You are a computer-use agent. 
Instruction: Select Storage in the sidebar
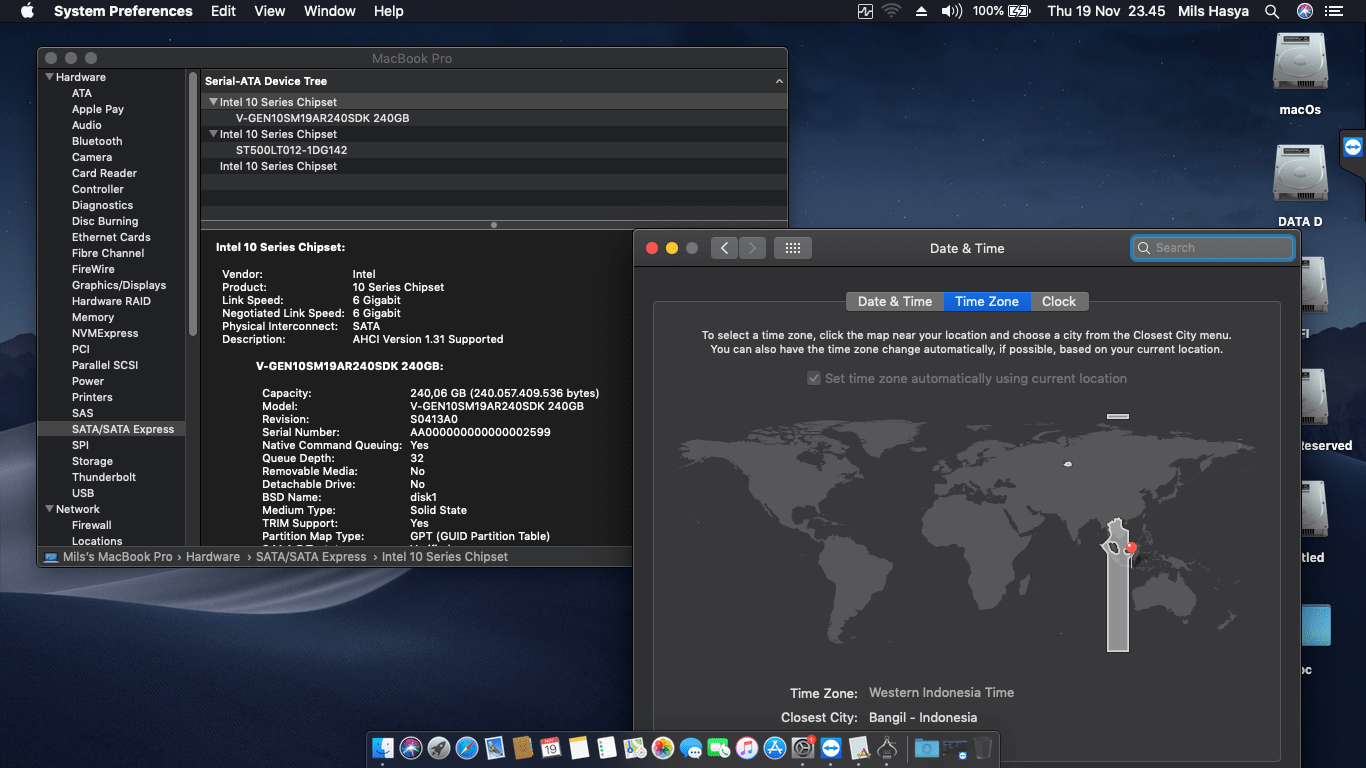[x=92, y=461]
